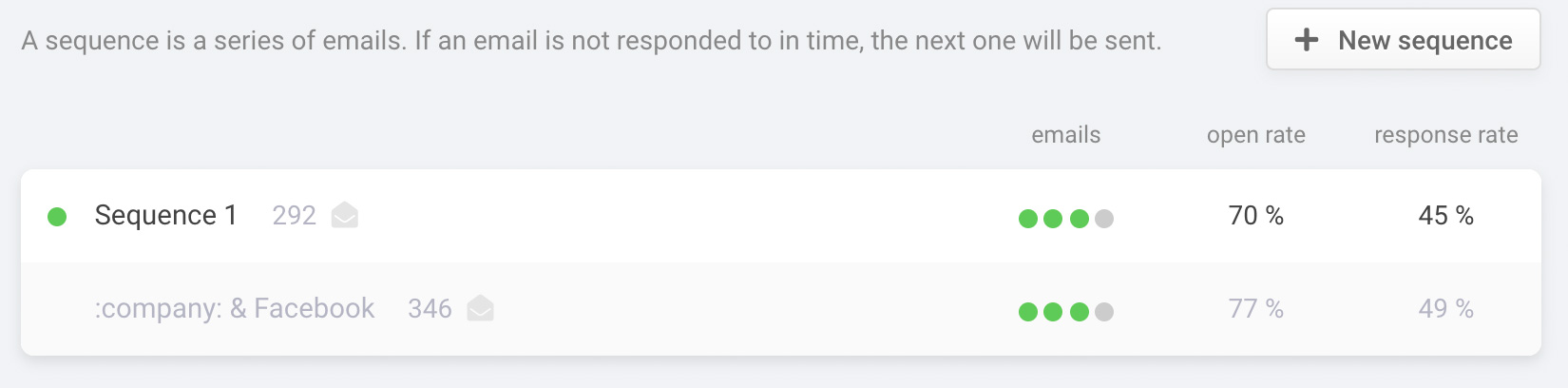Click the 70 % open rate value
Viewport: 1568px width, 388px height.
[x=1255, y=216]
